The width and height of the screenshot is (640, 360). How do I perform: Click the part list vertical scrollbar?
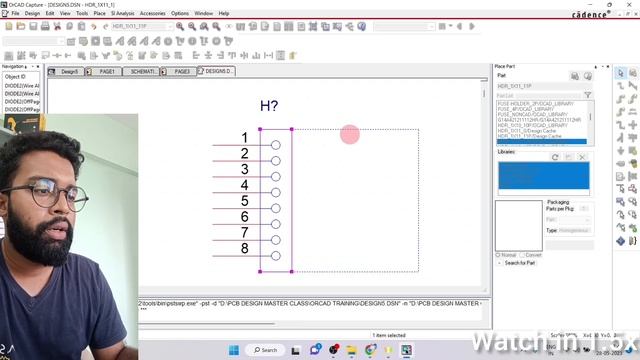tap(590, 124)
